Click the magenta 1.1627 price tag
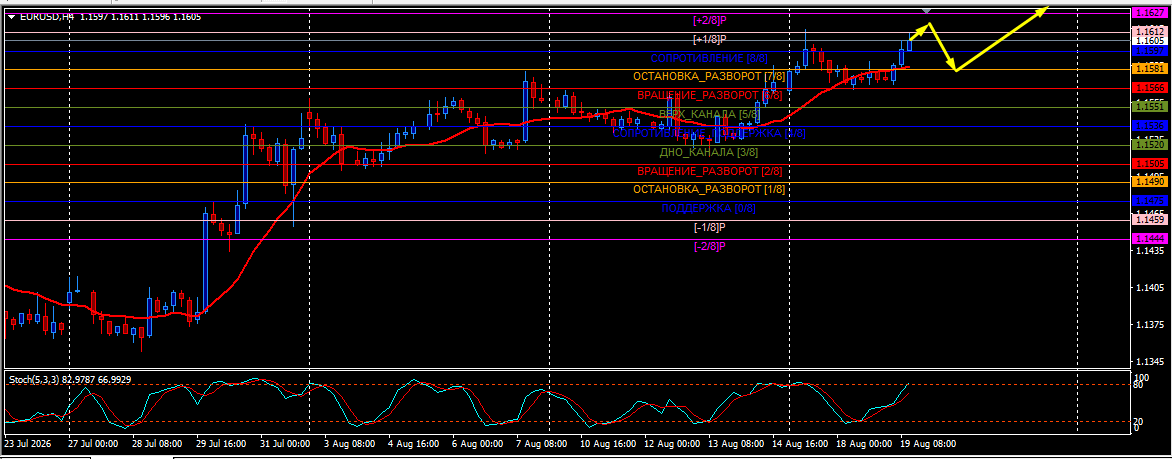 (x=1148, y=13)
